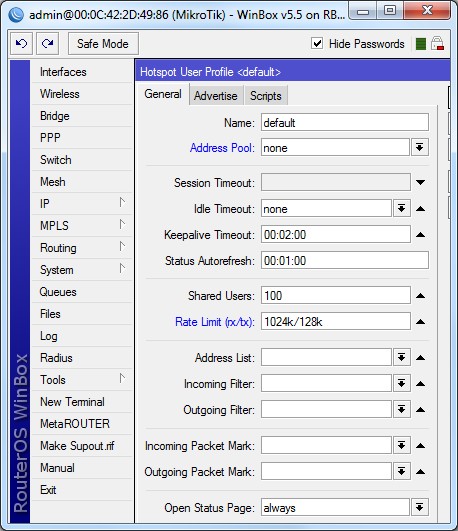Expand the Session Timeout field arrow
This screenshot has width=458, height=531.
(x=420, y=182)
